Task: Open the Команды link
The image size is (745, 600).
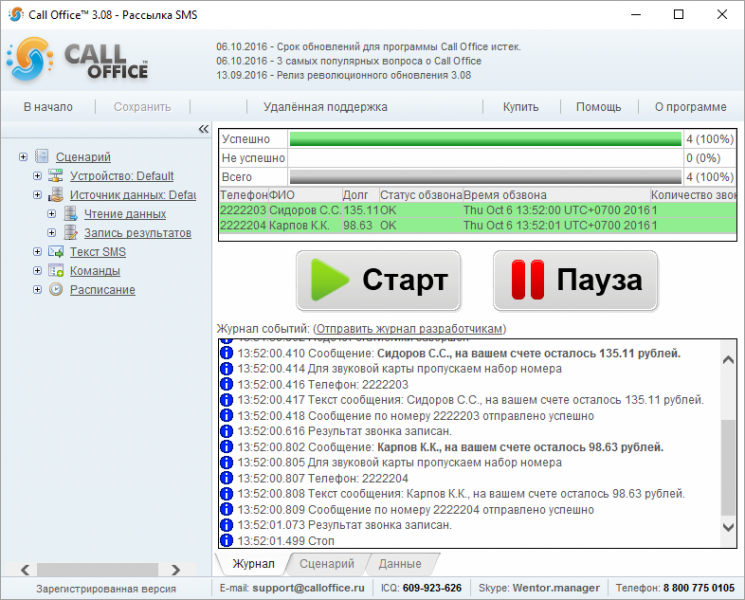Action: point(95,271)
